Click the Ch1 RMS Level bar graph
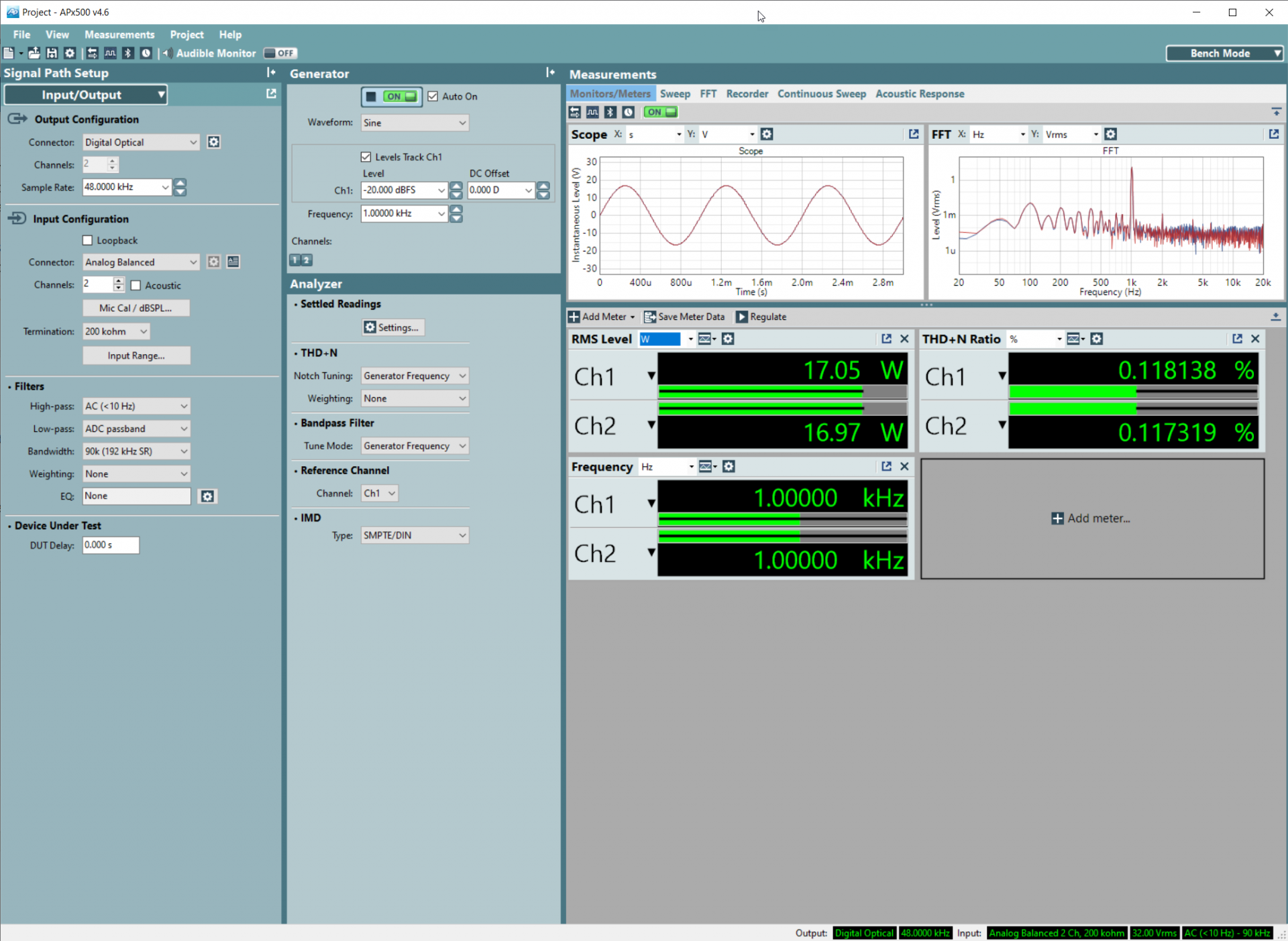The height and width of the screenshot is (941, 1288). [x=783, y=392]
